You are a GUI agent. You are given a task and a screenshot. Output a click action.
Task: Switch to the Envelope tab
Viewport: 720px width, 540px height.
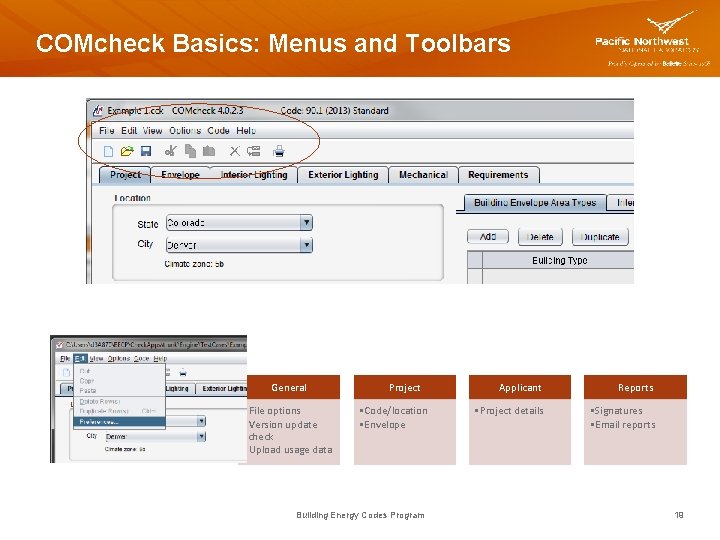[180, 175]
